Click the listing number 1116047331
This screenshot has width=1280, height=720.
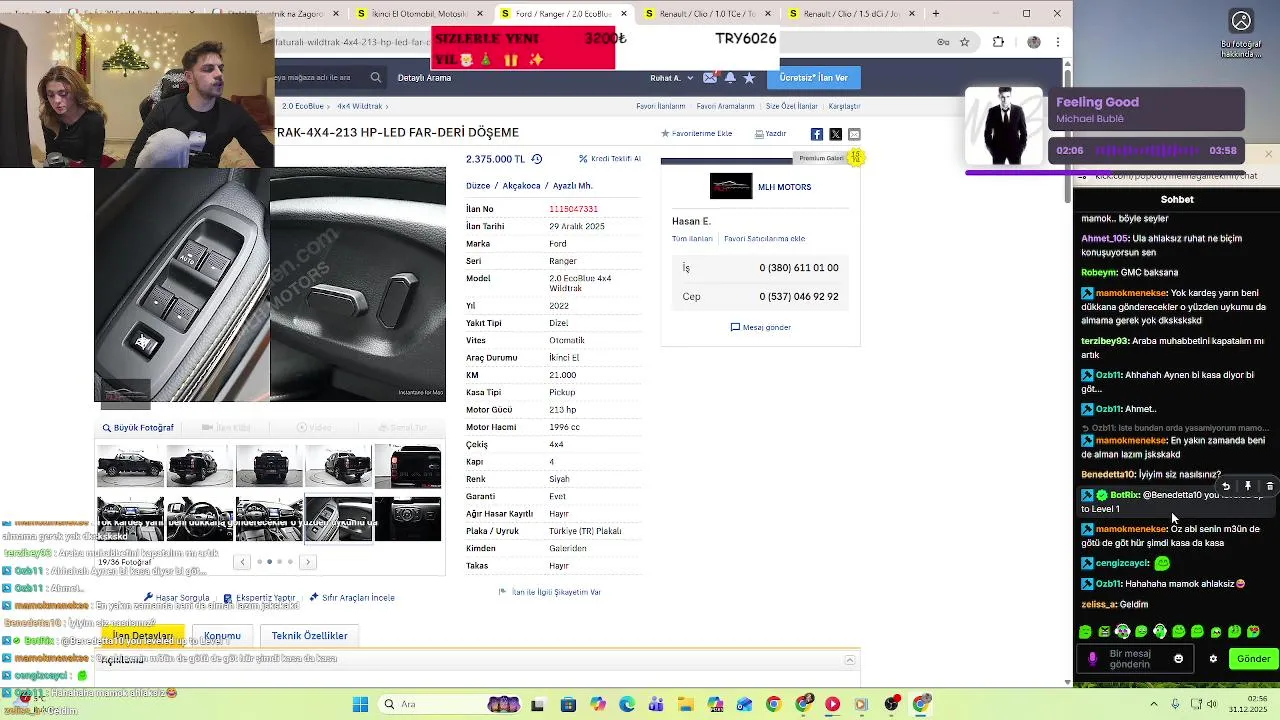pyautogui.click(x=573, y=209)
